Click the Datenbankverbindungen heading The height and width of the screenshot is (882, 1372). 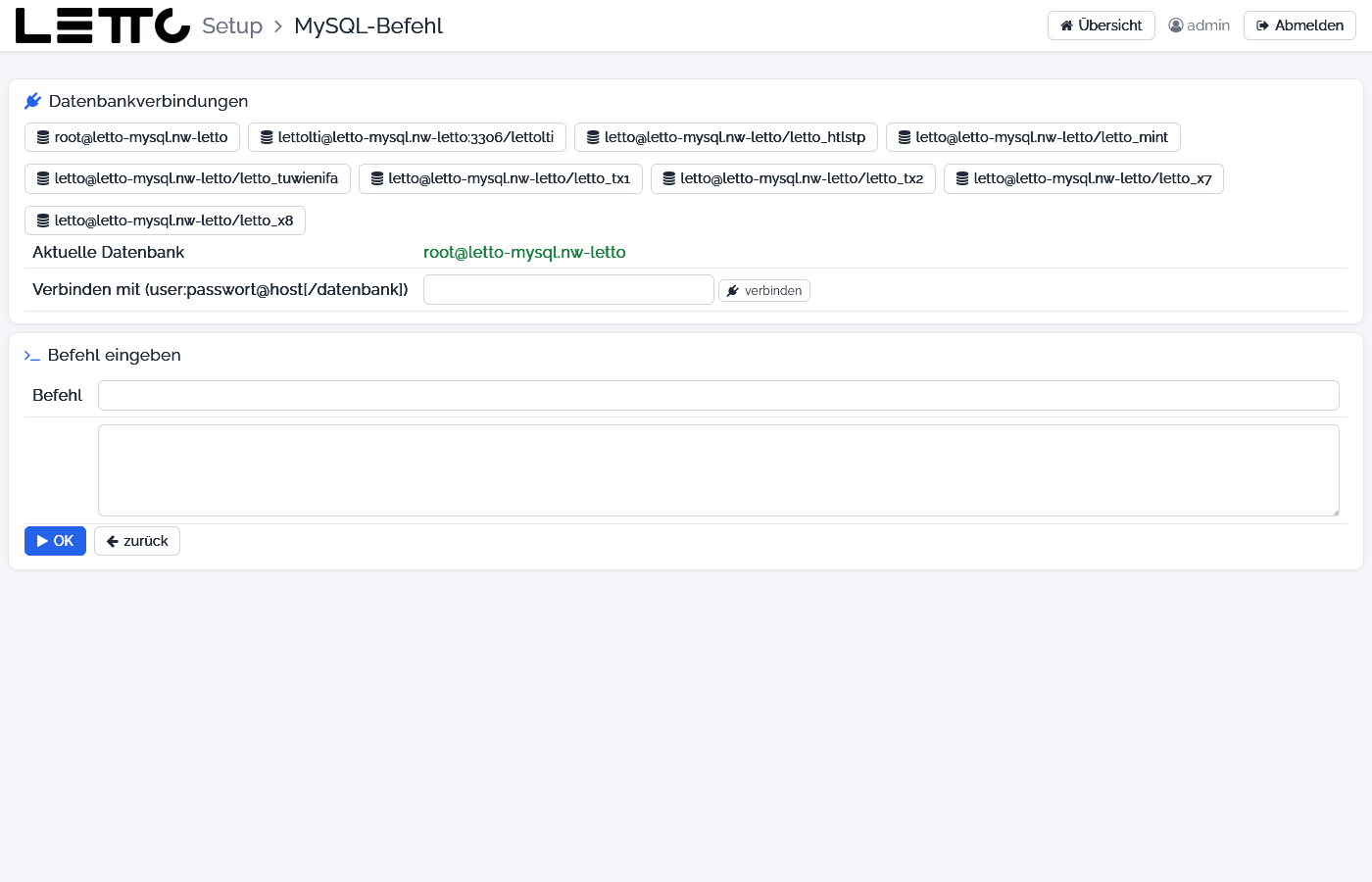click(x=148, y=101)
